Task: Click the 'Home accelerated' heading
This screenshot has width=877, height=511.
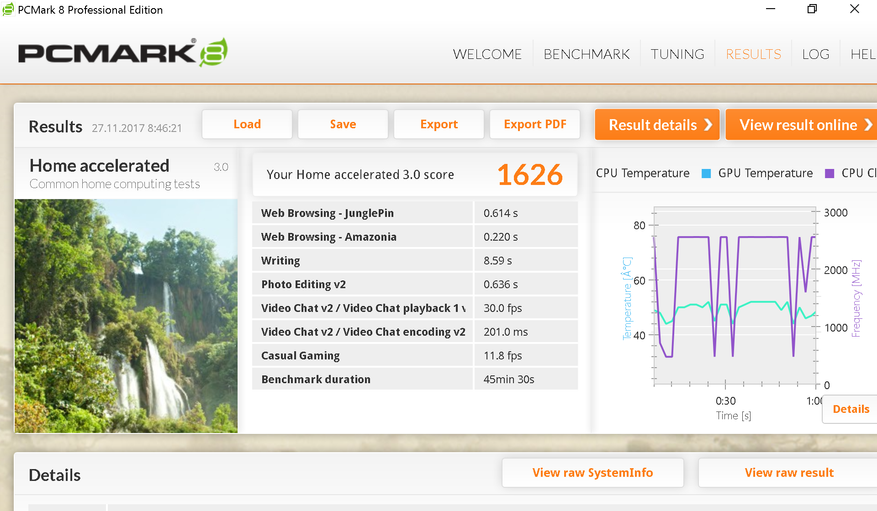Action: [x=100, y=165]
